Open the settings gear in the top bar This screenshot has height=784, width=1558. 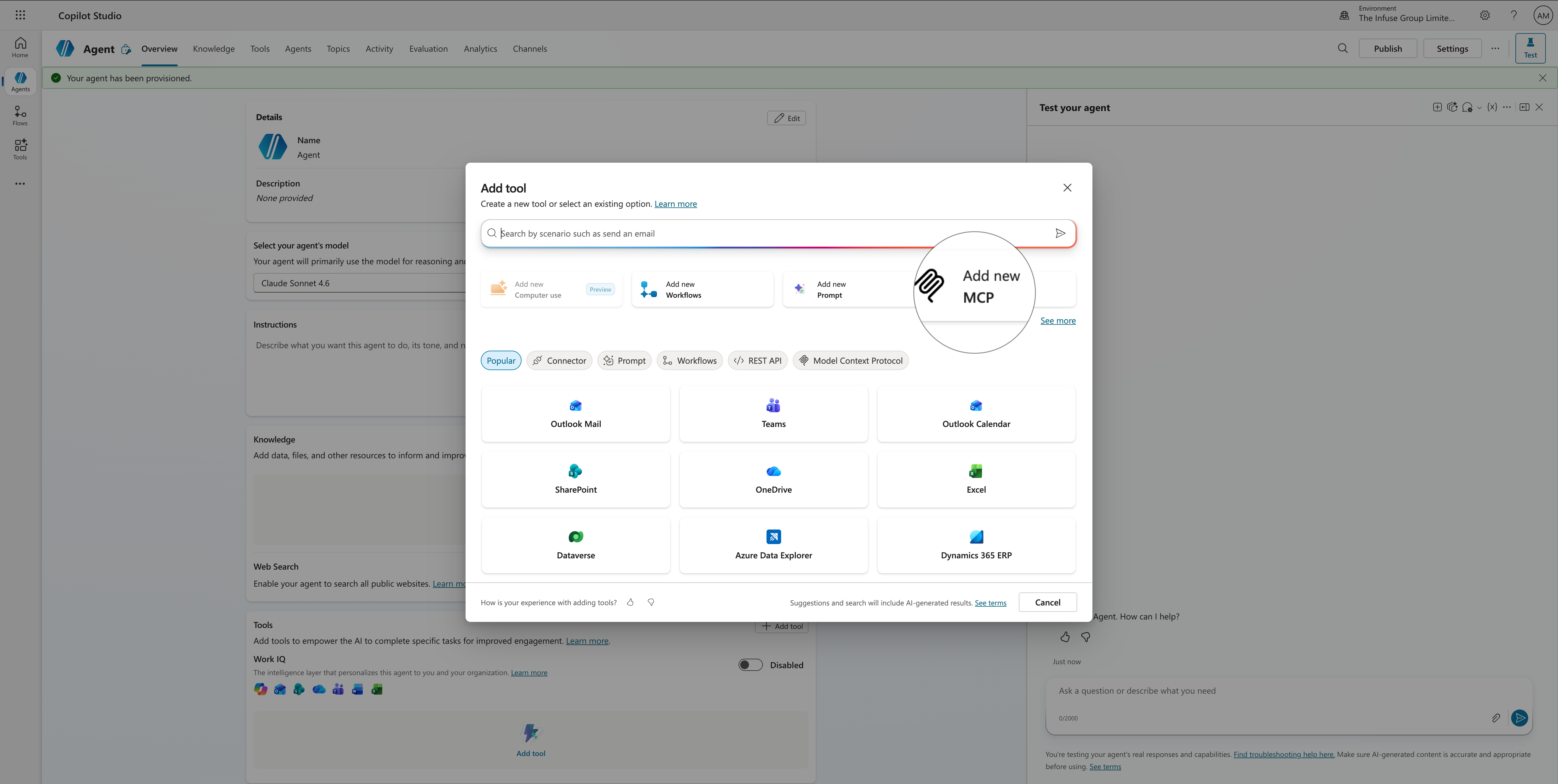(1485, 15)
